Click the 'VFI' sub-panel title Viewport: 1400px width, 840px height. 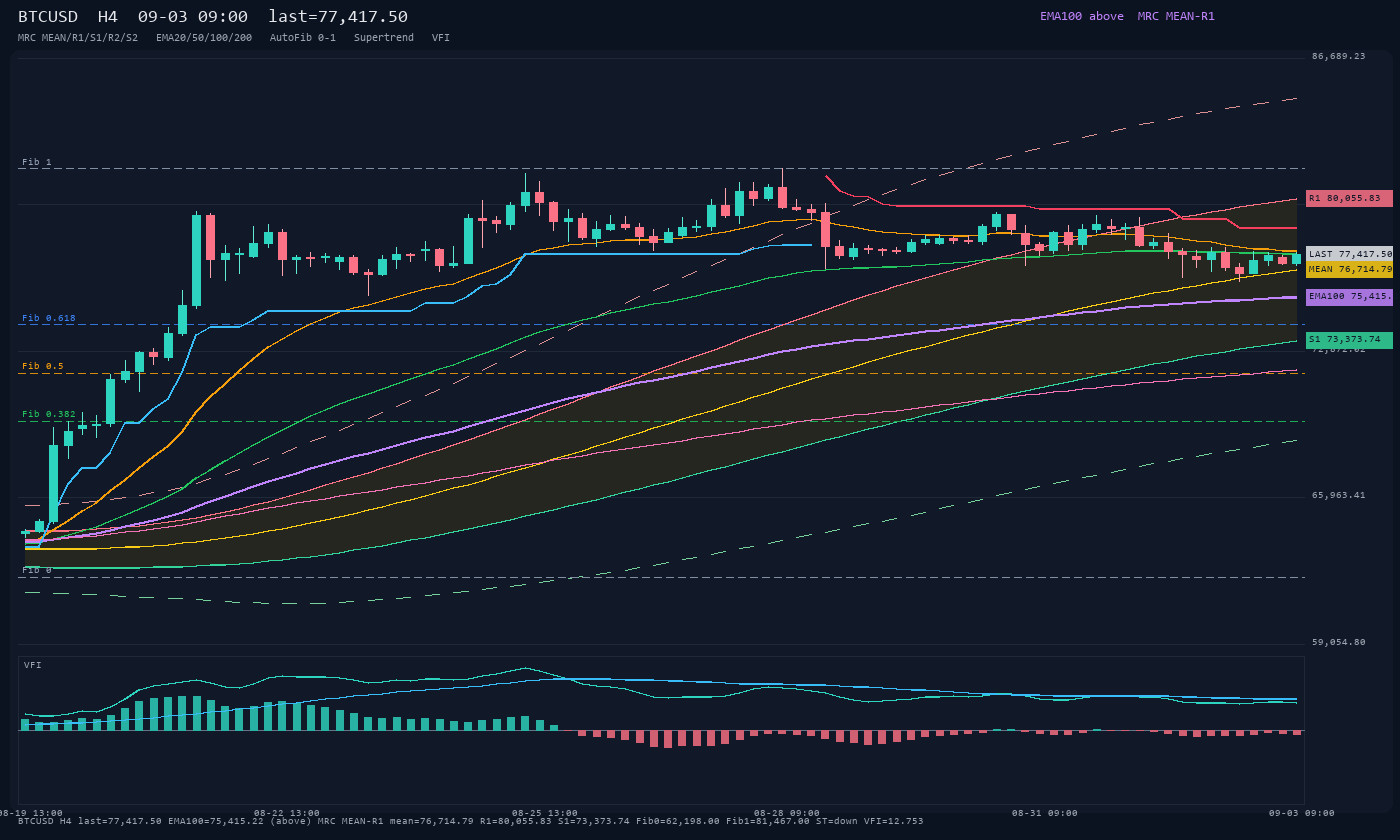point(33,665)
